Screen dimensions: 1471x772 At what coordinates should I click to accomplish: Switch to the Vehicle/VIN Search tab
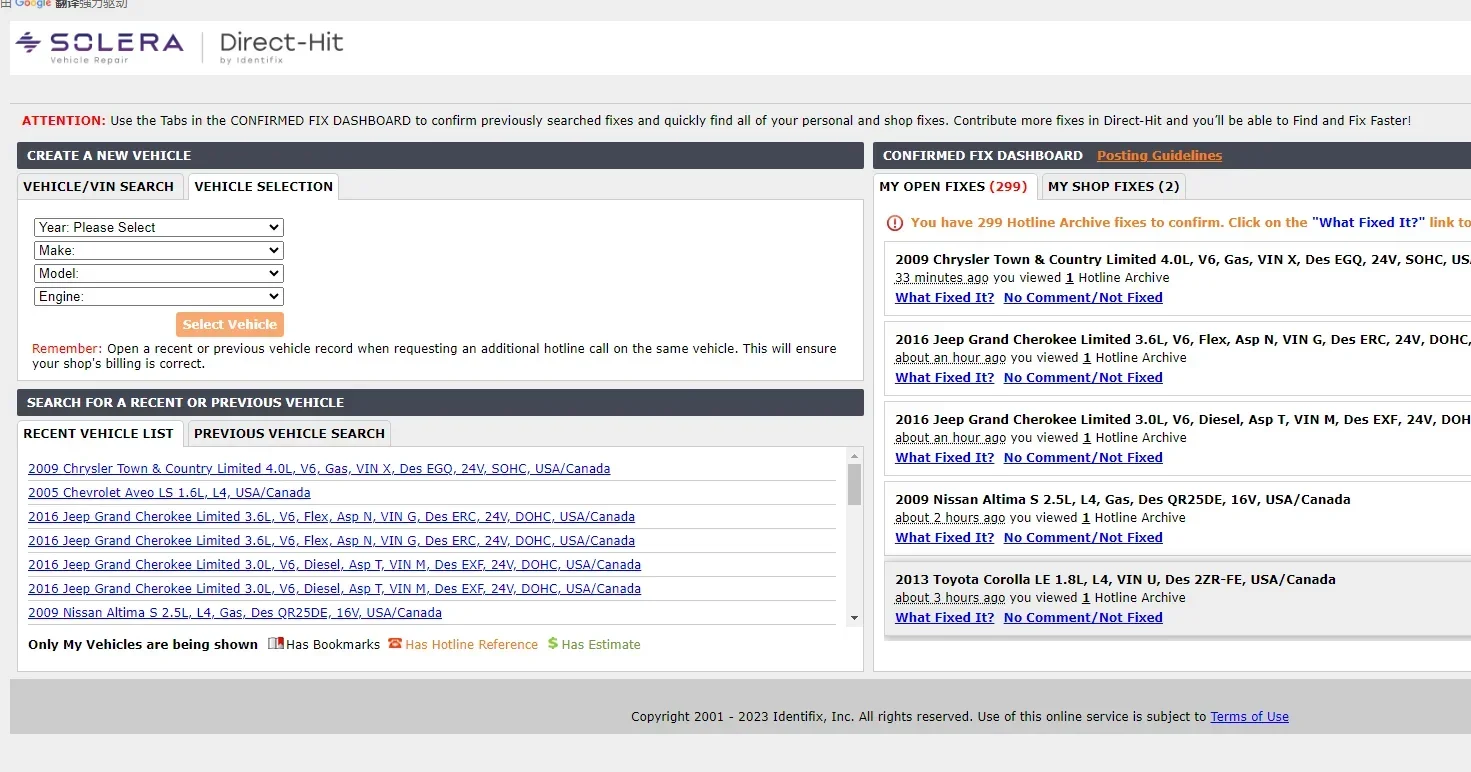point(99,186)
